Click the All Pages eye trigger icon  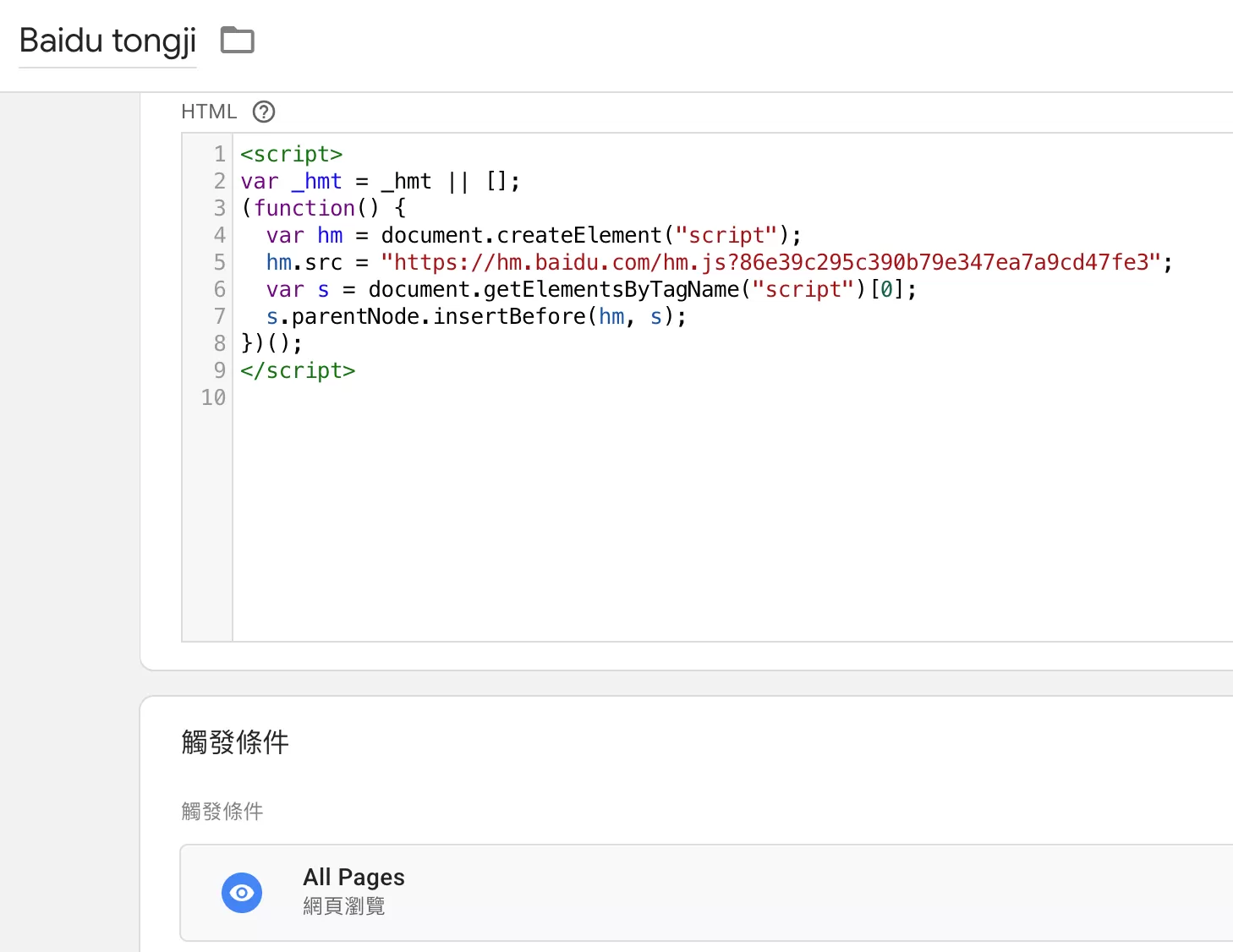coord(242,893)
